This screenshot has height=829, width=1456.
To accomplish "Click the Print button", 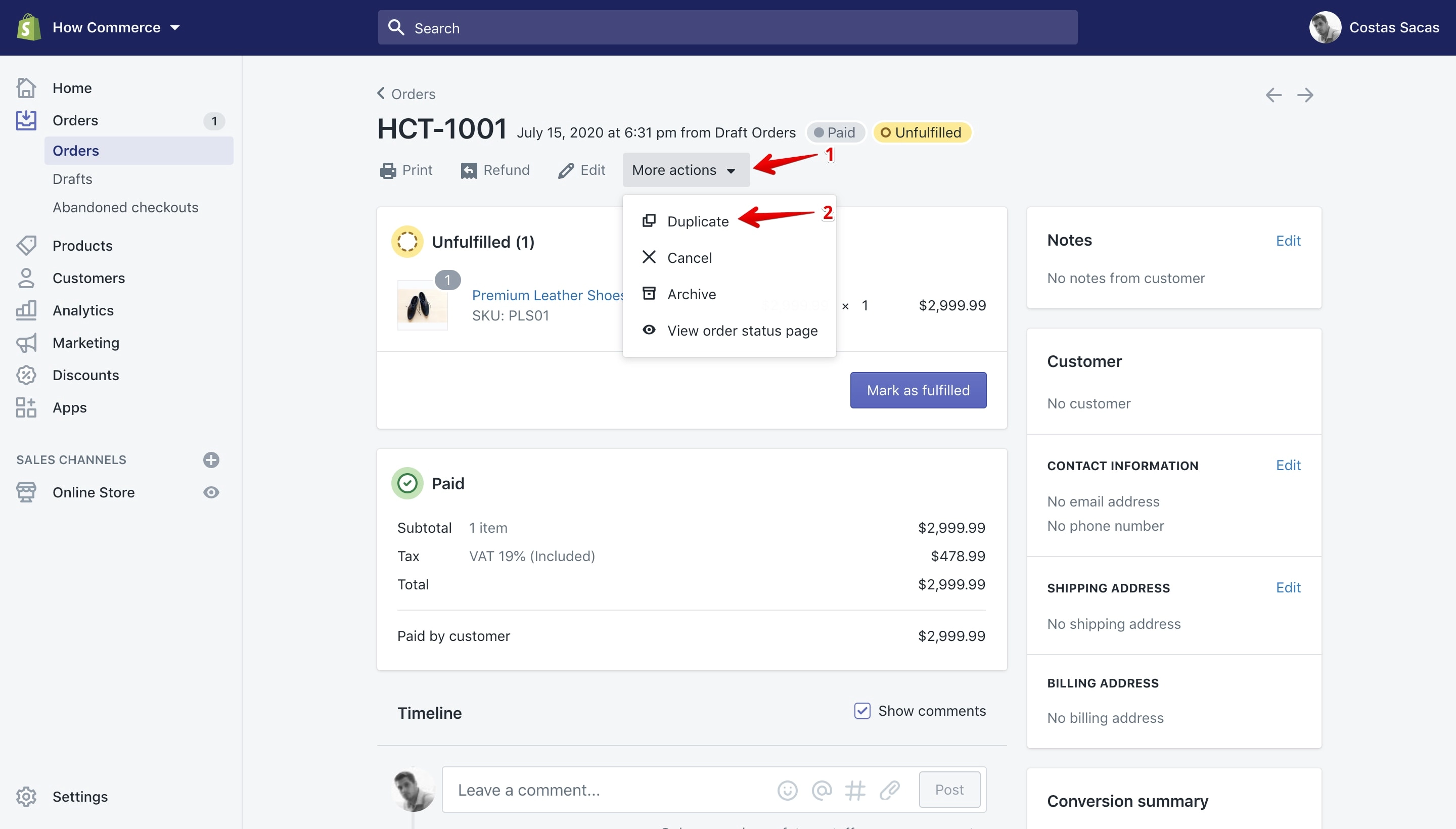I will [x=406, y=170].
